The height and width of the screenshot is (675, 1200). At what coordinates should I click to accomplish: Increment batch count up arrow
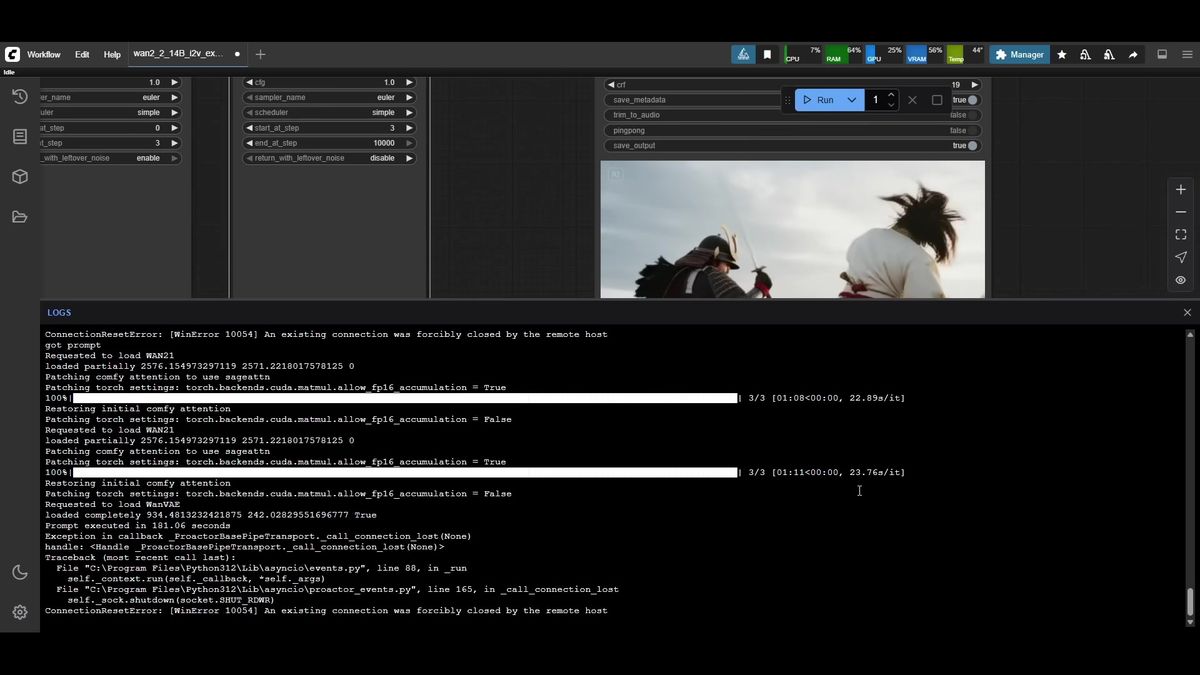pyautogui.click(x=891, y=95)
